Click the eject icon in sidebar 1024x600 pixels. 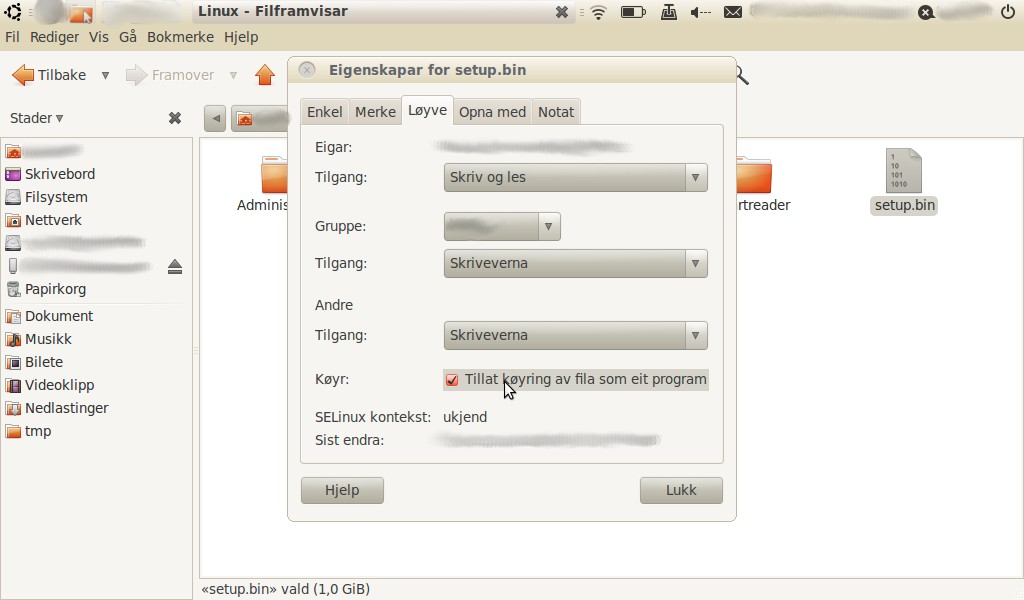point(175,266)
